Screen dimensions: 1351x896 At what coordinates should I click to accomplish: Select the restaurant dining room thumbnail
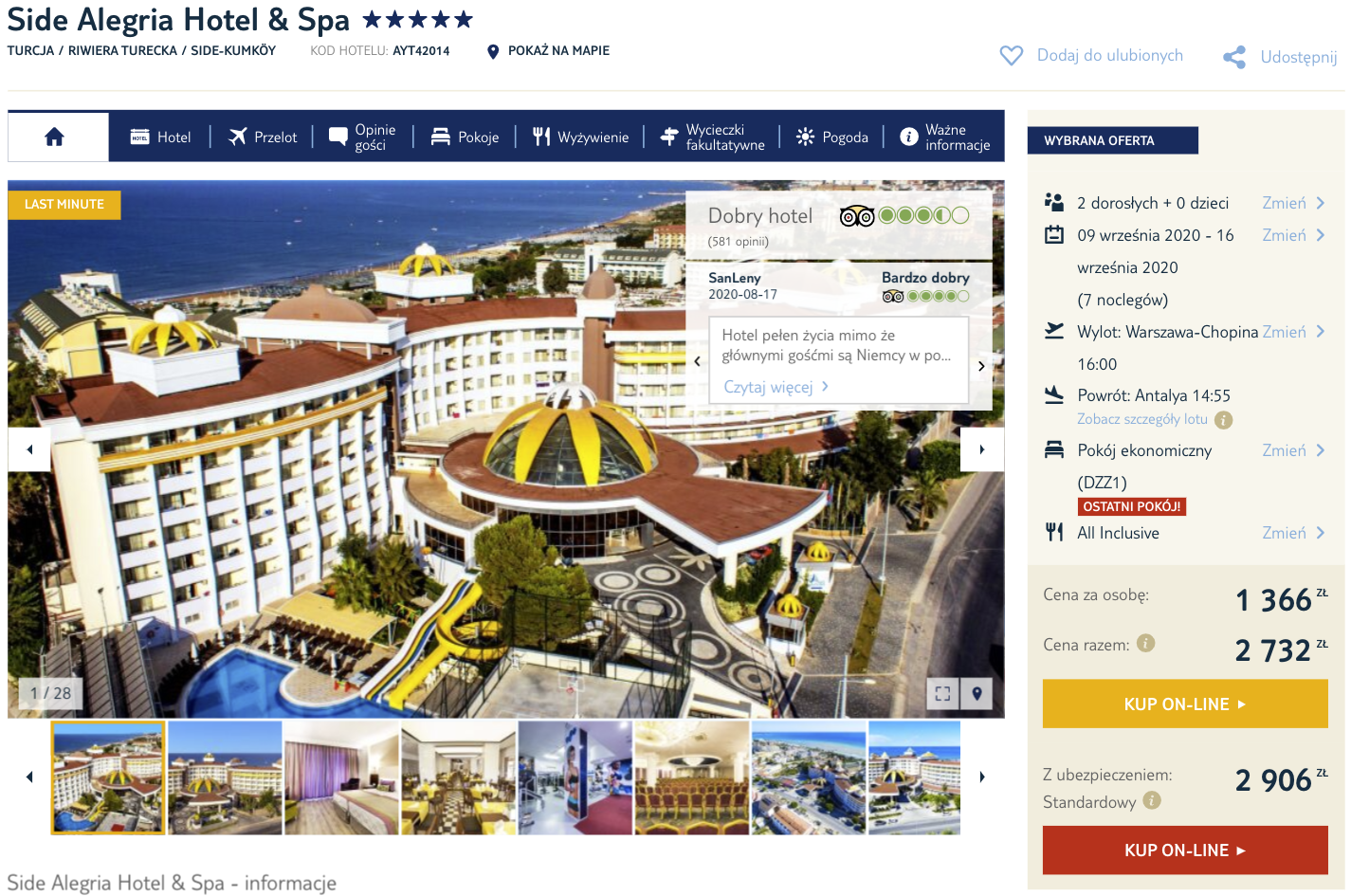(459, 777)
